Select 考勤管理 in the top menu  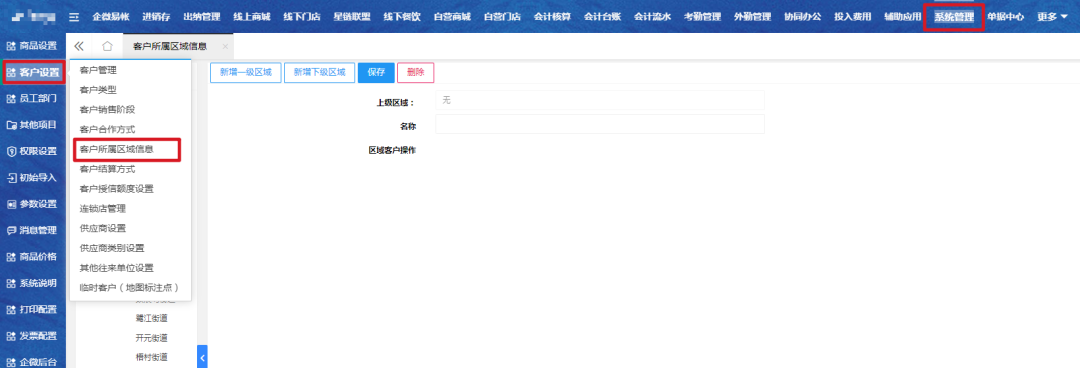coord(703,17)
